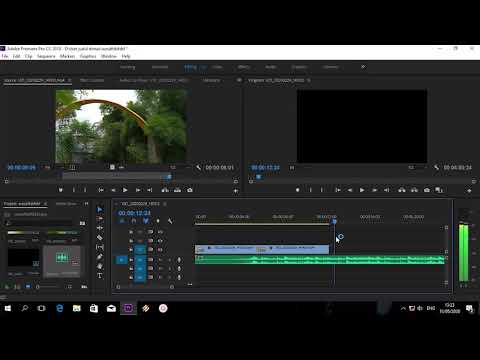Click Insert button in Source monitor

pyautogui.click(x=165, y=190)
